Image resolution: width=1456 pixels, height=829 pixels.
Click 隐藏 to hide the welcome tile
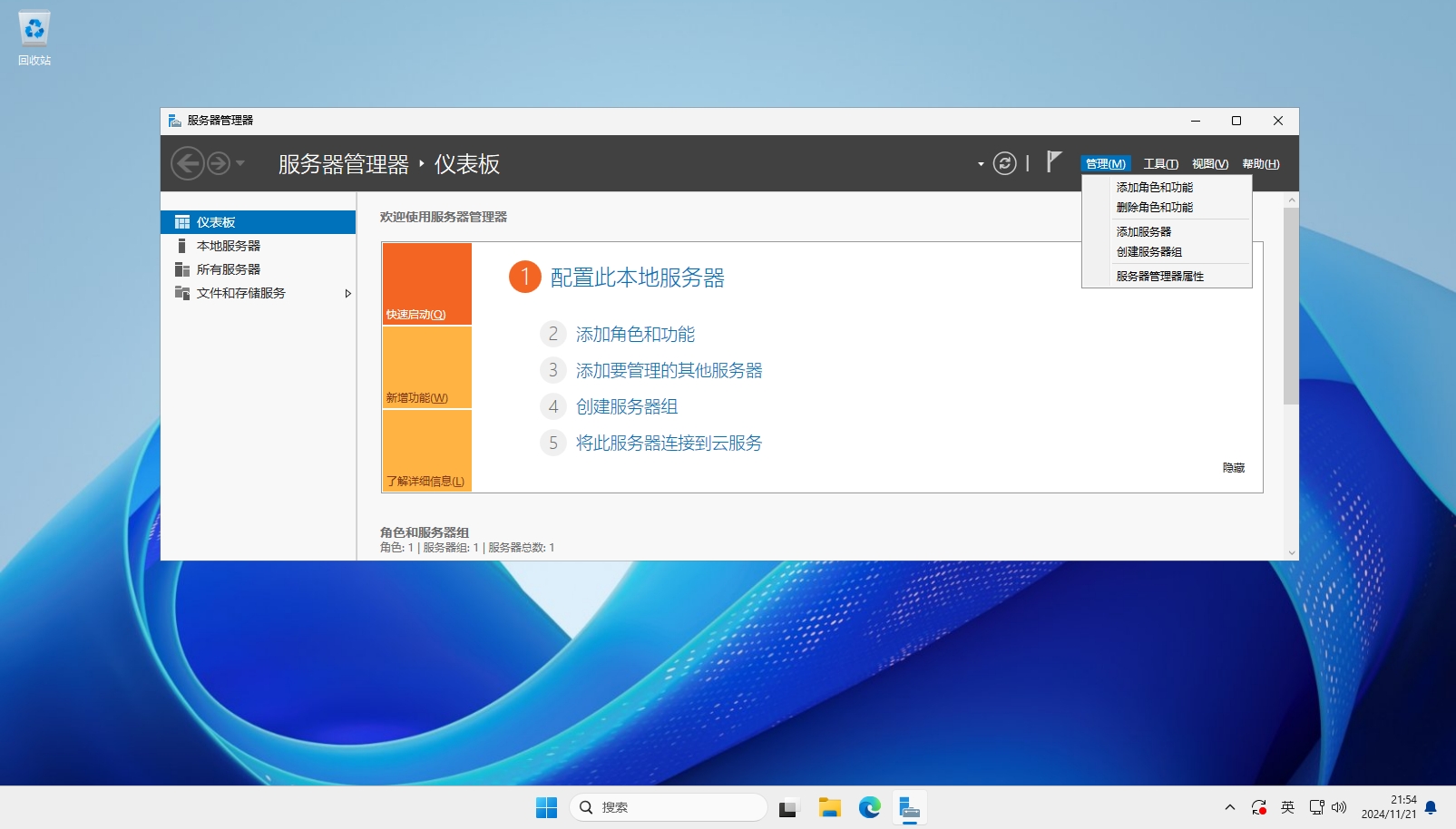[1233, 468]
